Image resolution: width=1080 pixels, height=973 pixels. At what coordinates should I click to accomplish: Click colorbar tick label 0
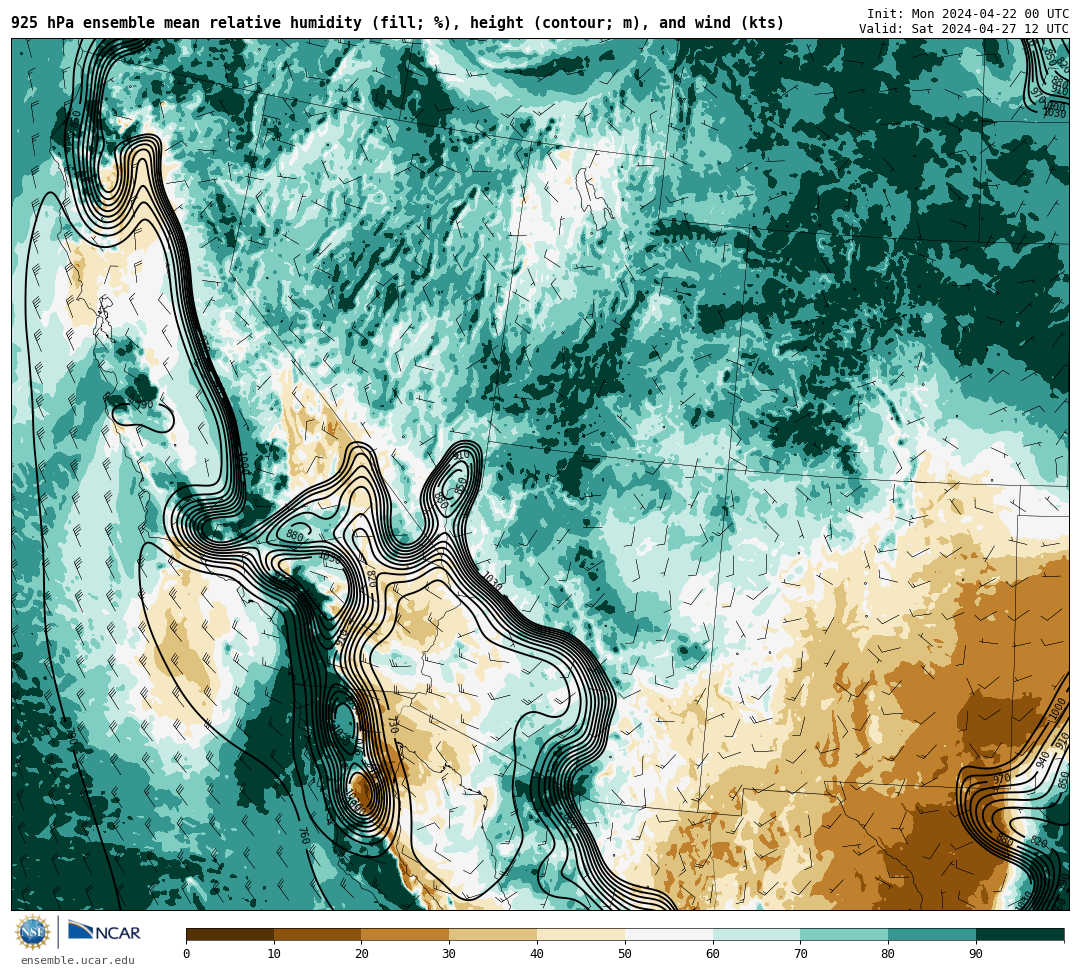tap(187, 954)
